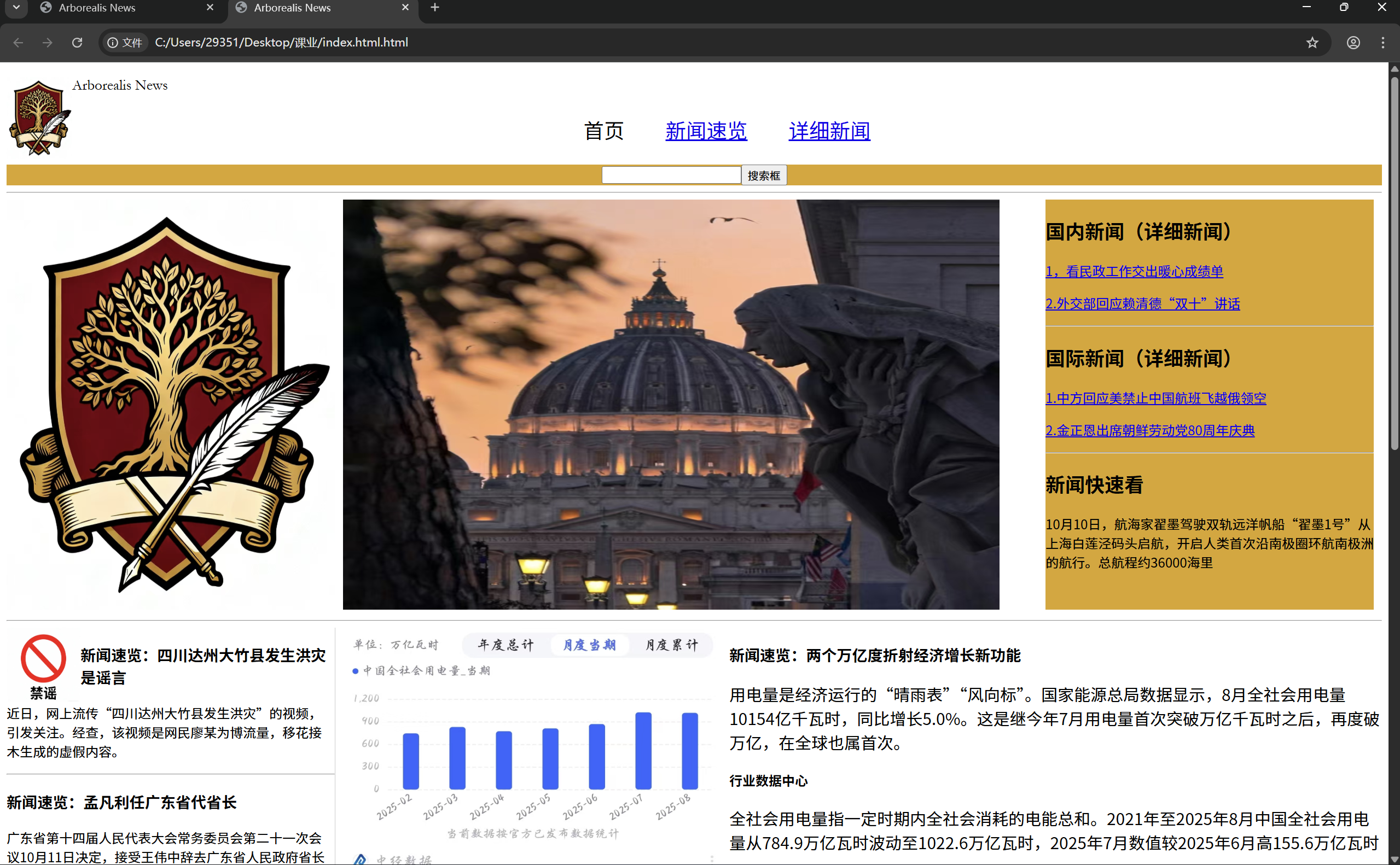This screenshot has width=1400, height=865.
Task: Switch chart to 月度累计 view
Action: point(672,645)
